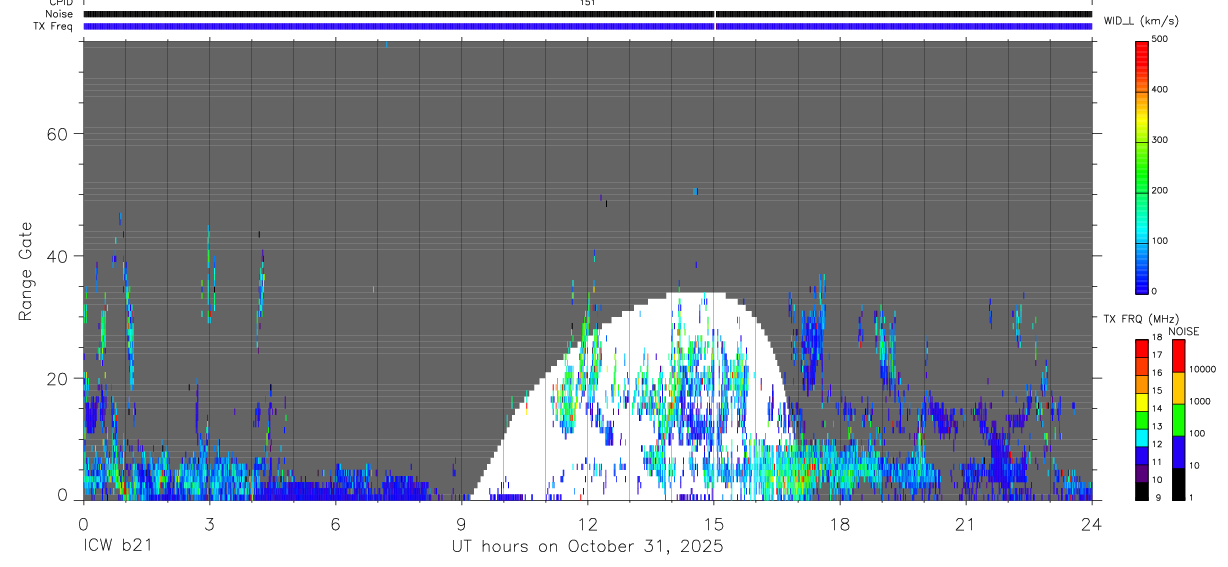This screenshot has height=567, width=1228.
Task: Click the Noise row label
Action: tap(59, 14)
